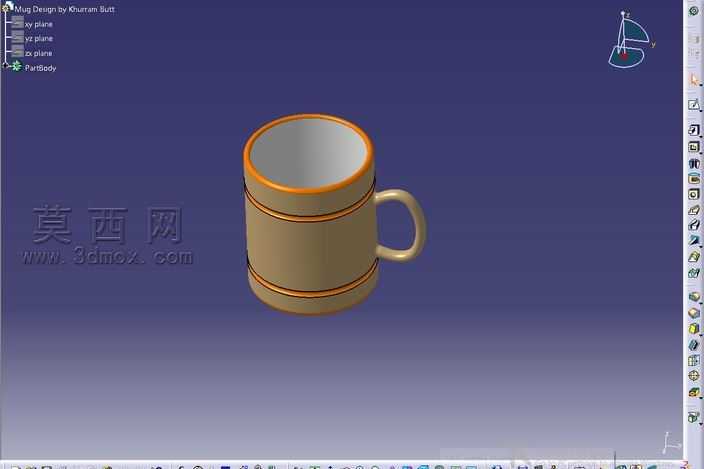
Task: Click the mug handle in the model
Action: [x=420, y=224]
